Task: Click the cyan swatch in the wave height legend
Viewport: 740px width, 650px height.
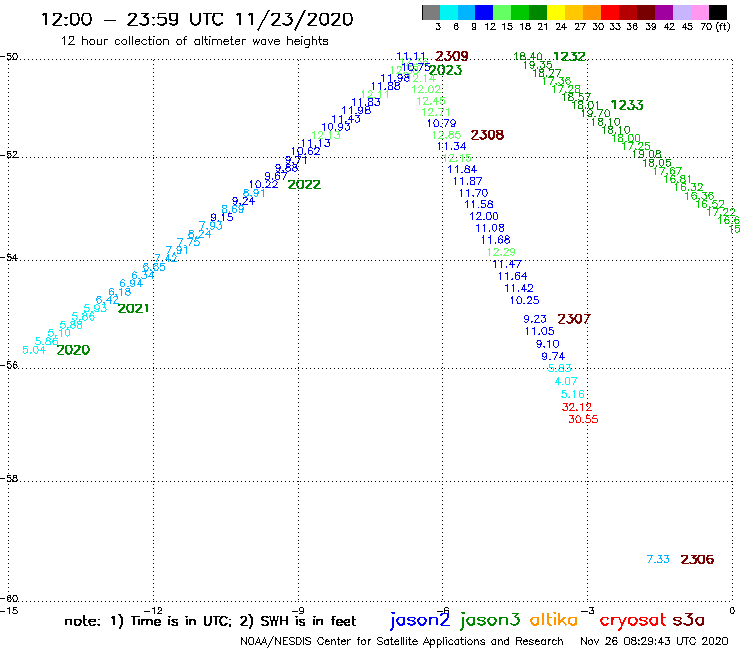Action: click(x=449, y=12)
